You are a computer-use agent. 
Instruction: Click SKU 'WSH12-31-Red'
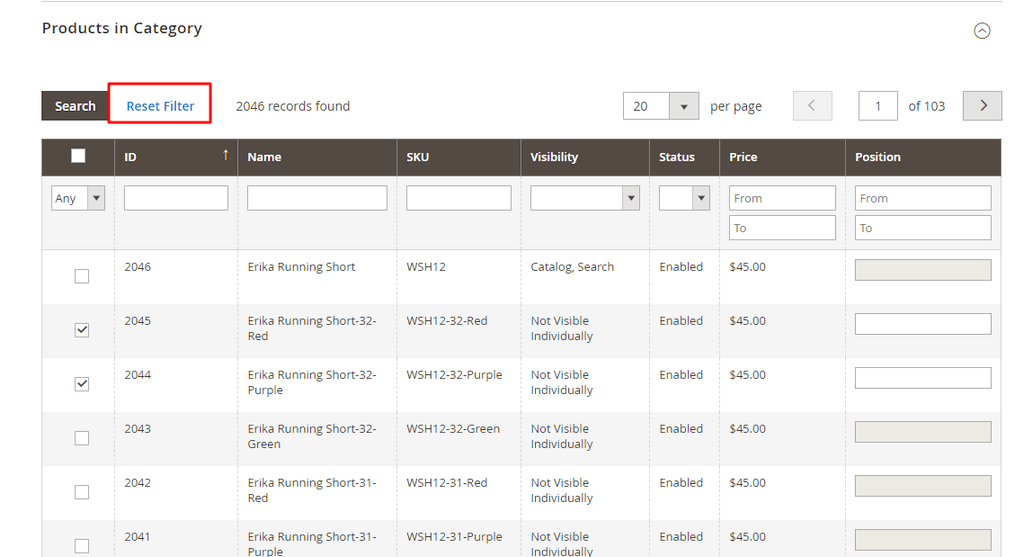click(447, 483)
